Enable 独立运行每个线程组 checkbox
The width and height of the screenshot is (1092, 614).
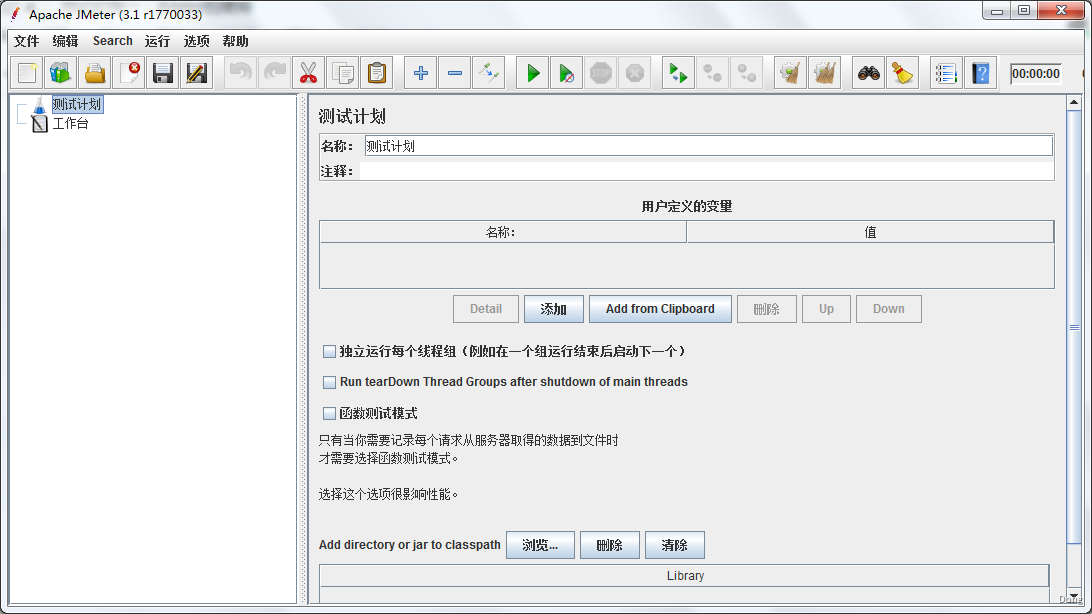pyautogui.click(x=329, y=352)
